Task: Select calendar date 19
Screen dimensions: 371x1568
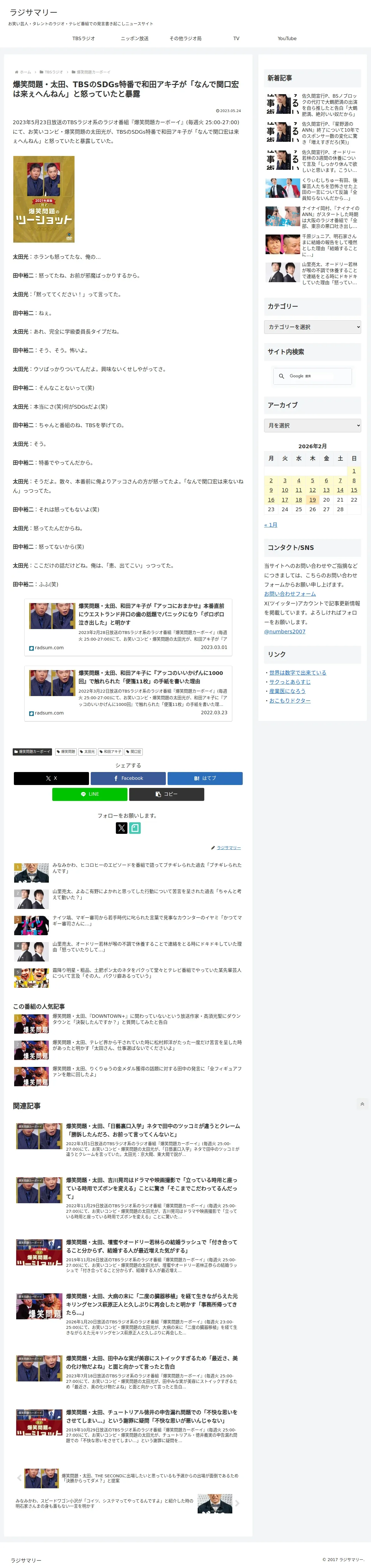Action: click(x=313, y=500)
